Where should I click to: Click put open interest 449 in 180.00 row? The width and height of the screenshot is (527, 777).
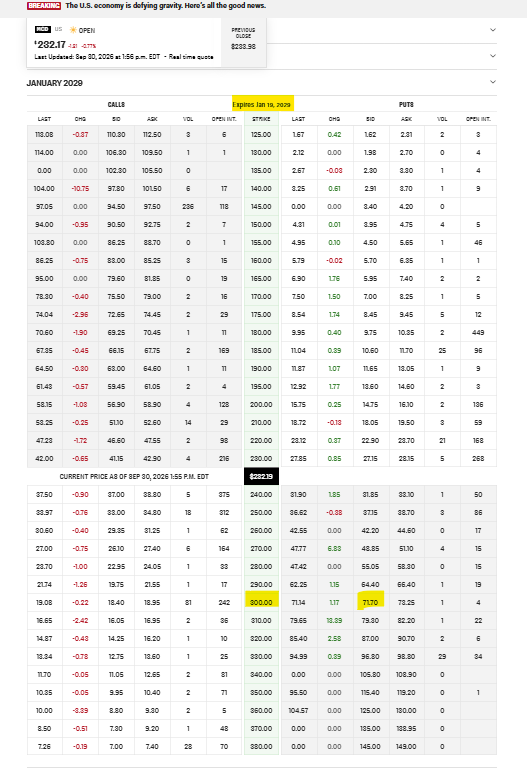478,333
